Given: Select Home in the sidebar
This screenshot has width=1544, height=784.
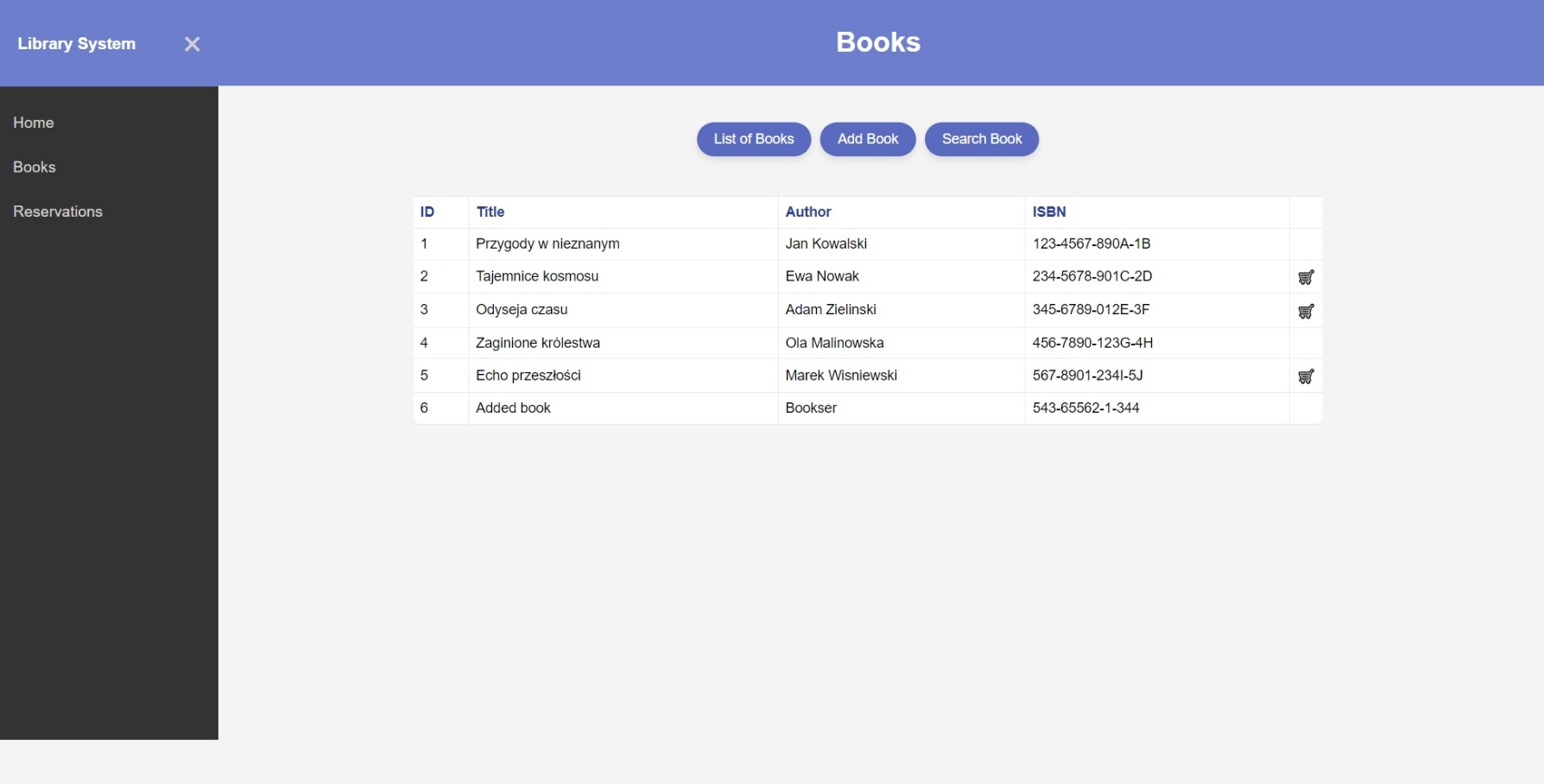Looking at the screenshot, I should (34, 123).
